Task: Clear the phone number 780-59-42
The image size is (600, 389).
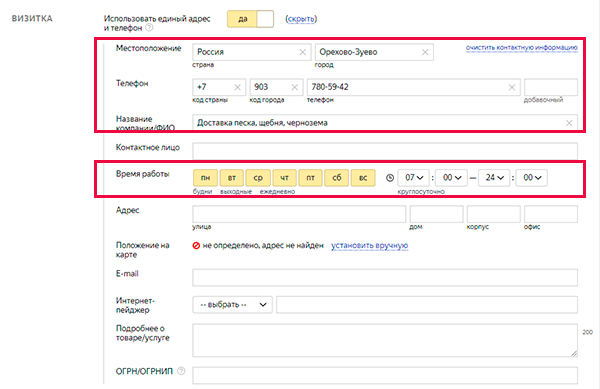Action: [512, 87]
